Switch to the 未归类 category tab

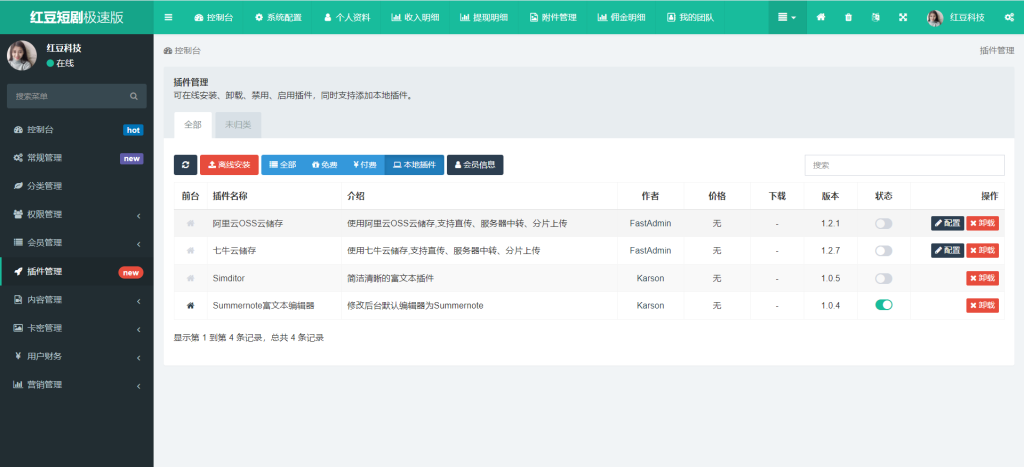[238, 125]
